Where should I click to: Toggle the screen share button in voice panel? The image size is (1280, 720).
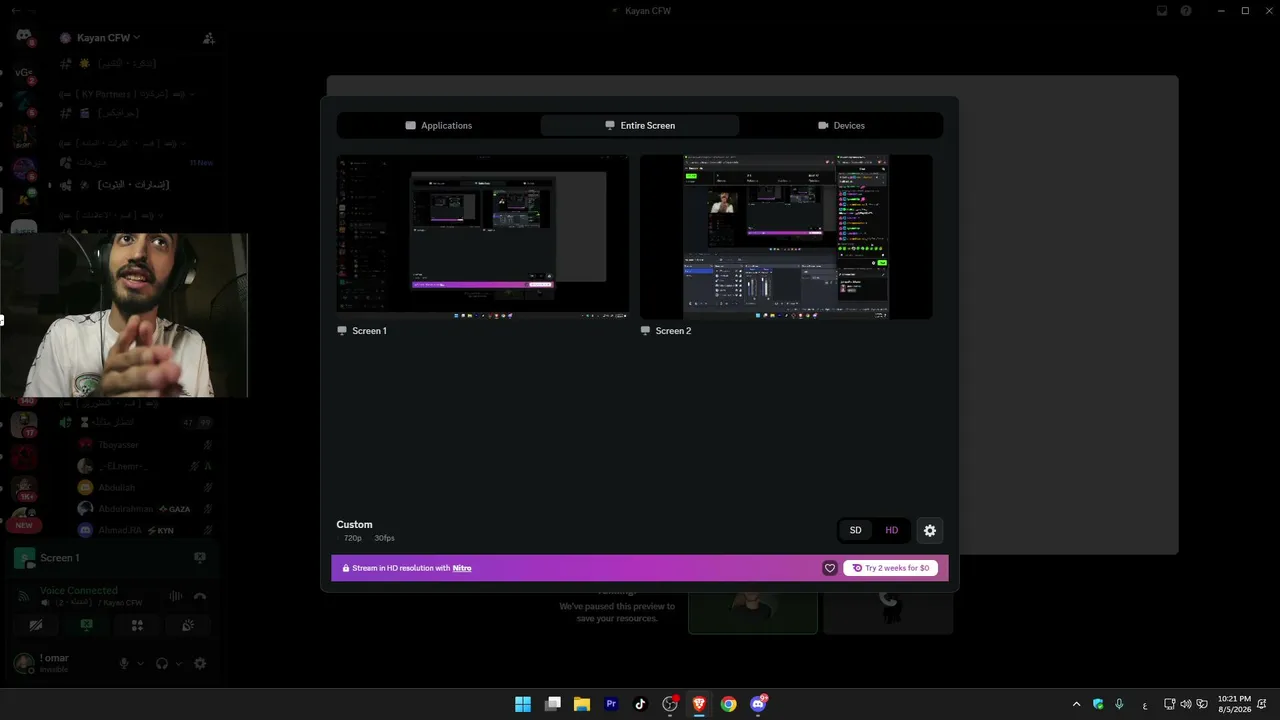click(x=87, y=625)
